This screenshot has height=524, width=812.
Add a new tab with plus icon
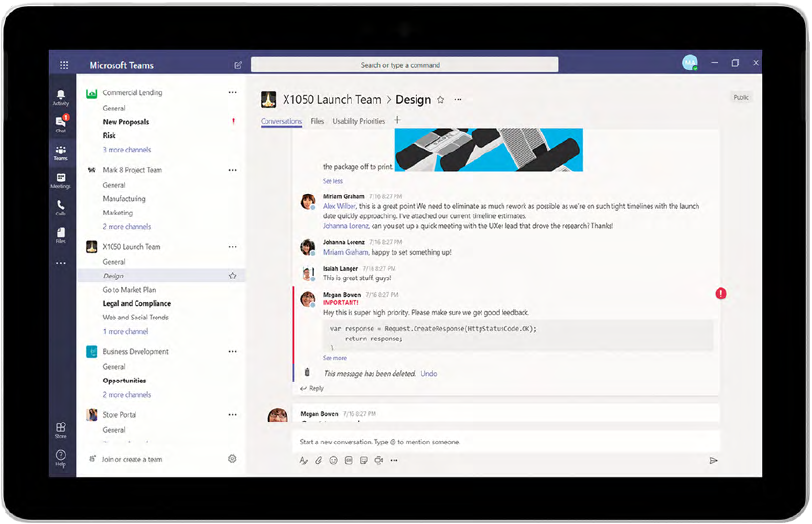coord(397,120)
